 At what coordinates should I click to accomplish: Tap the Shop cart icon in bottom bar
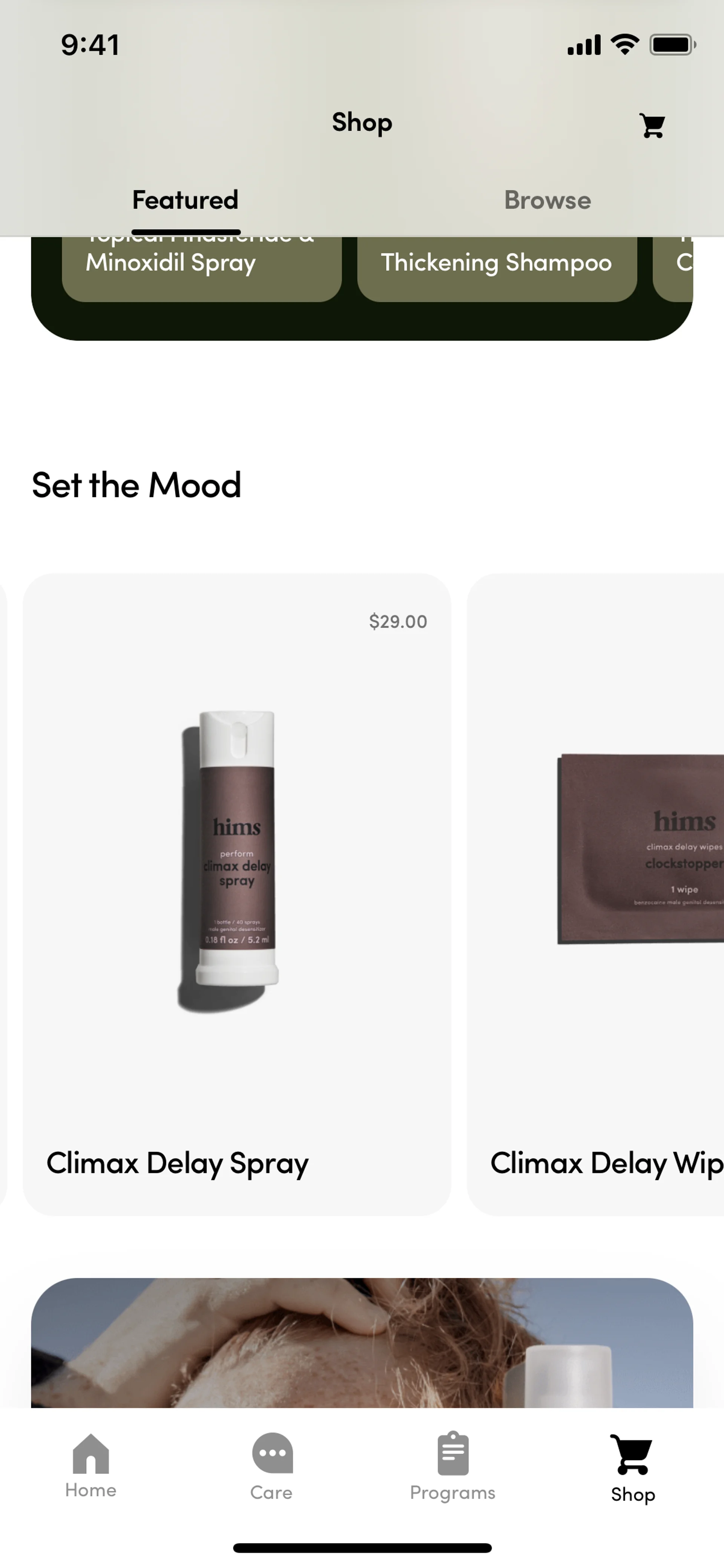632,1455
